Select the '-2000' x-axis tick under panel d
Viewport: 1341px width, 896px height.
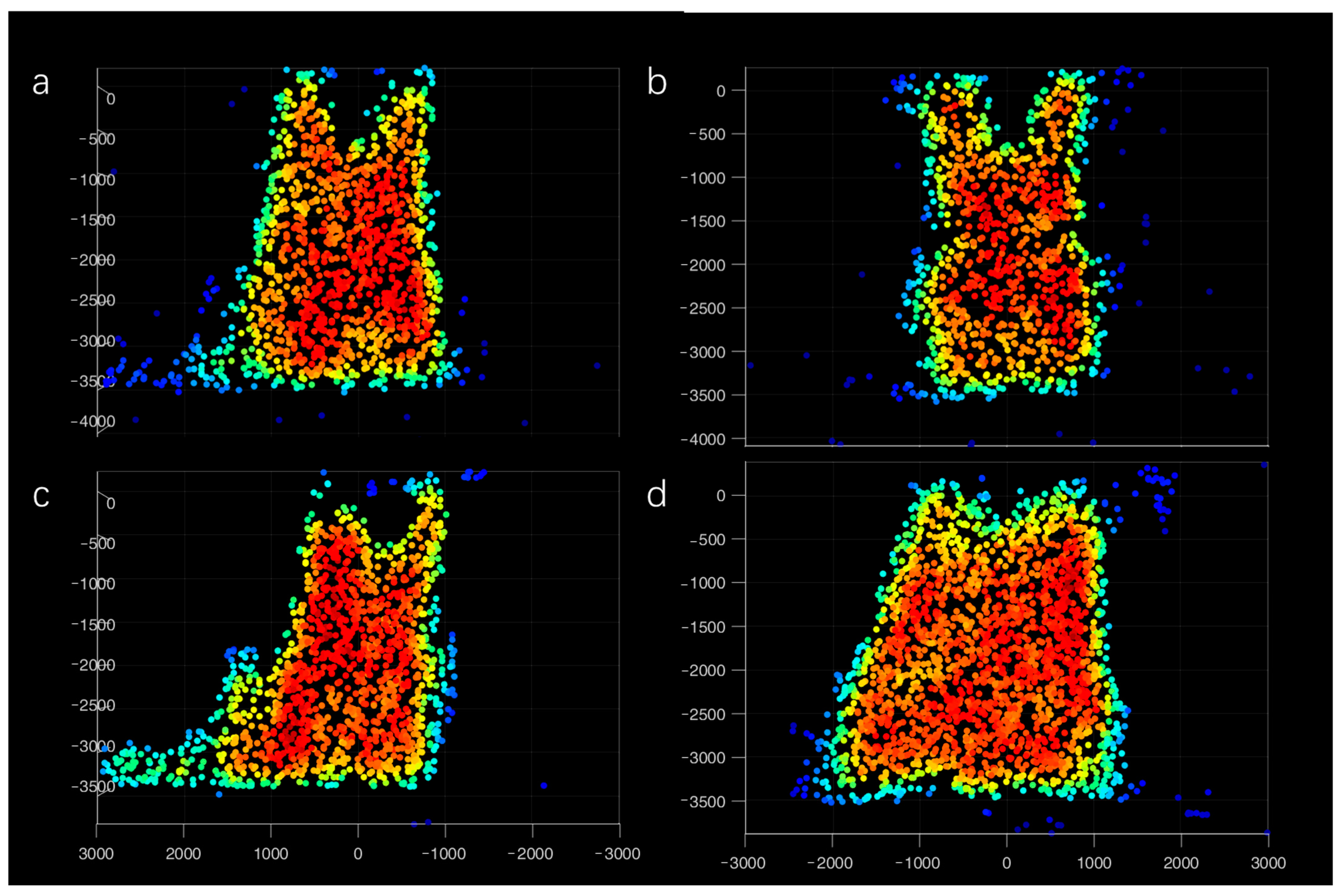click(x=830, y=863)
